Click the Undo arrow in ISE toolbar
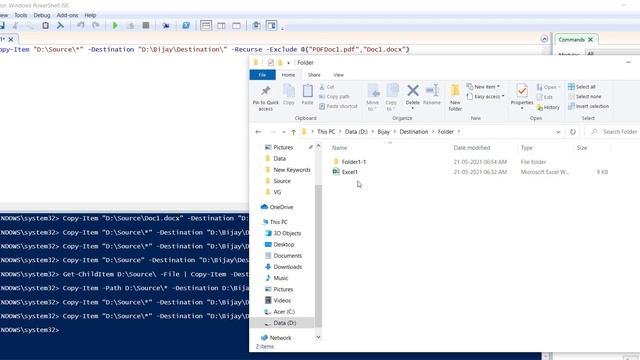 (x=80, y=25)
